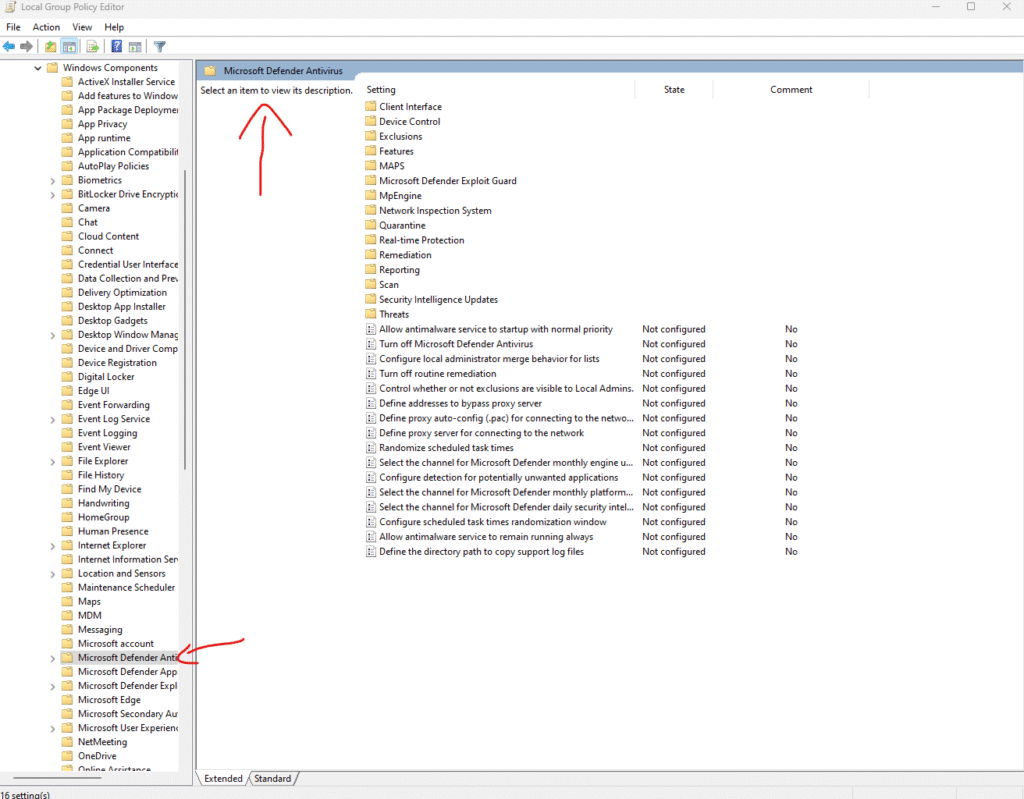Select the Quarantine folder icon
Screen dimensions: 1024x799
coord(371,225)
